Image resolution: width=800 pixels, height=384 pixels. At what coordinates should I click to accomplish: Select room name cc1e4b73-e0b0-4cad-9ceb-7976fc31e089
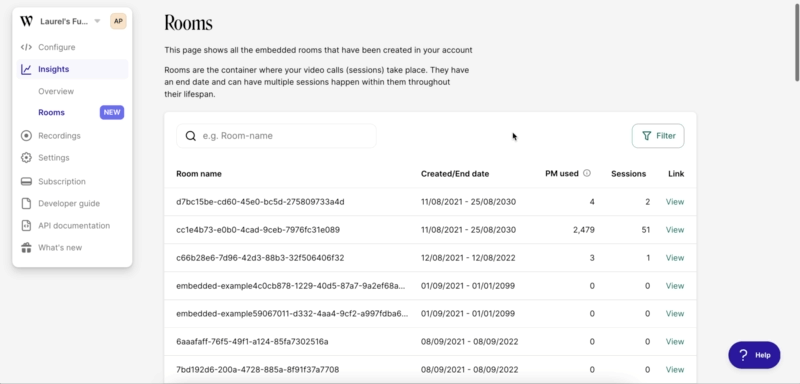(258, 230)
